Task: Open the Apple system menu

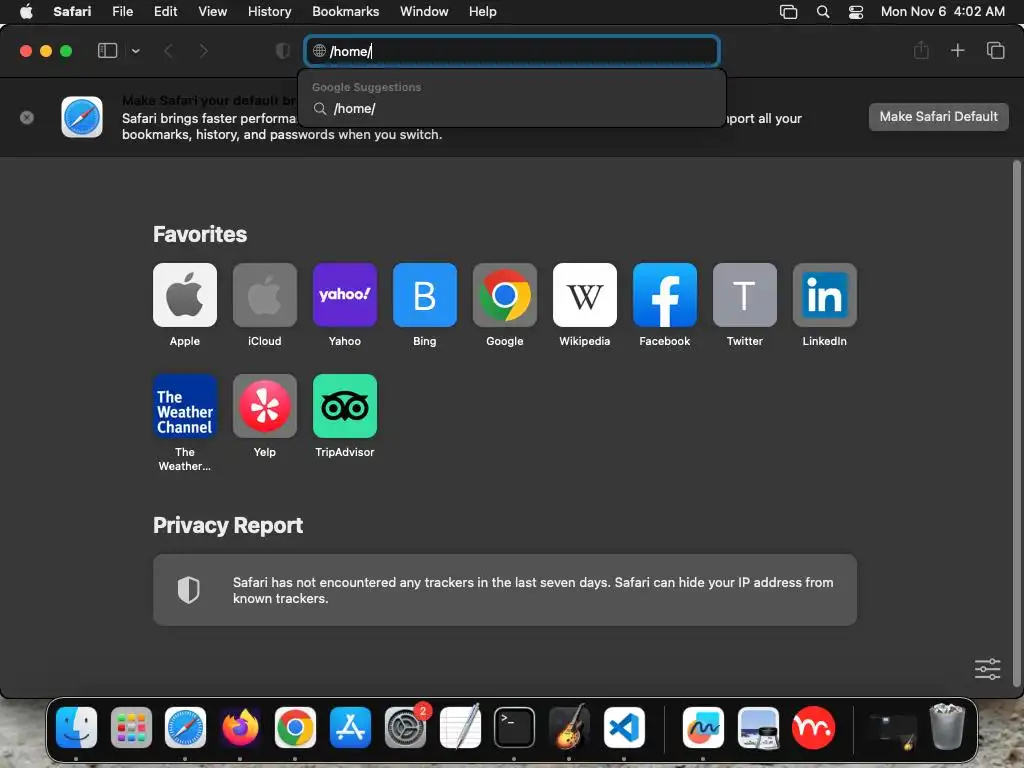Action: (26, 11)
